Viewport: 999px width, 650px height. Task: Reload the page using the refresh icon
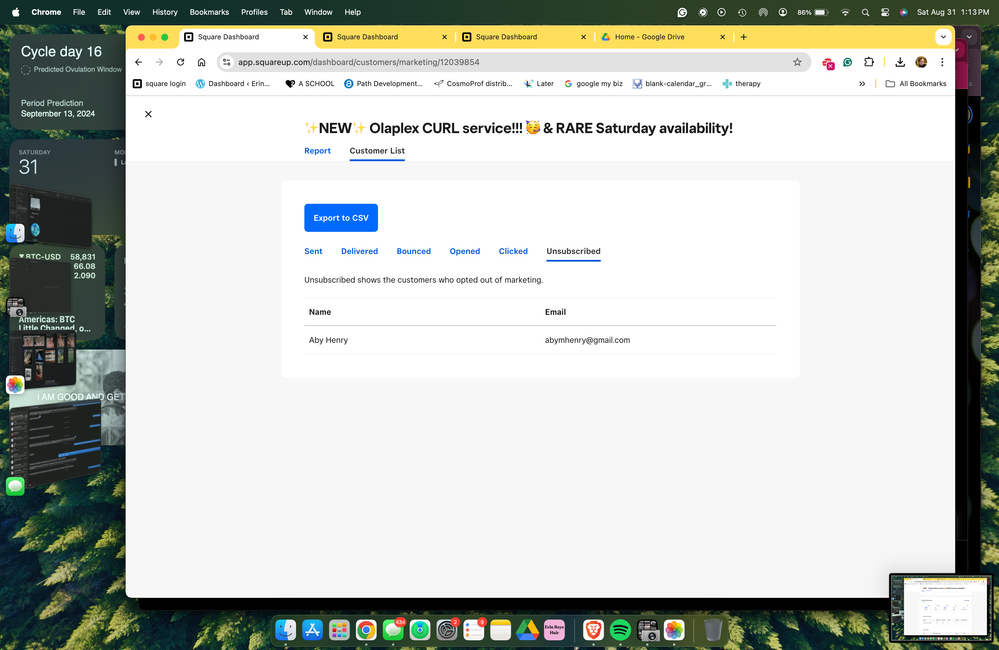(x=180, y=62)
